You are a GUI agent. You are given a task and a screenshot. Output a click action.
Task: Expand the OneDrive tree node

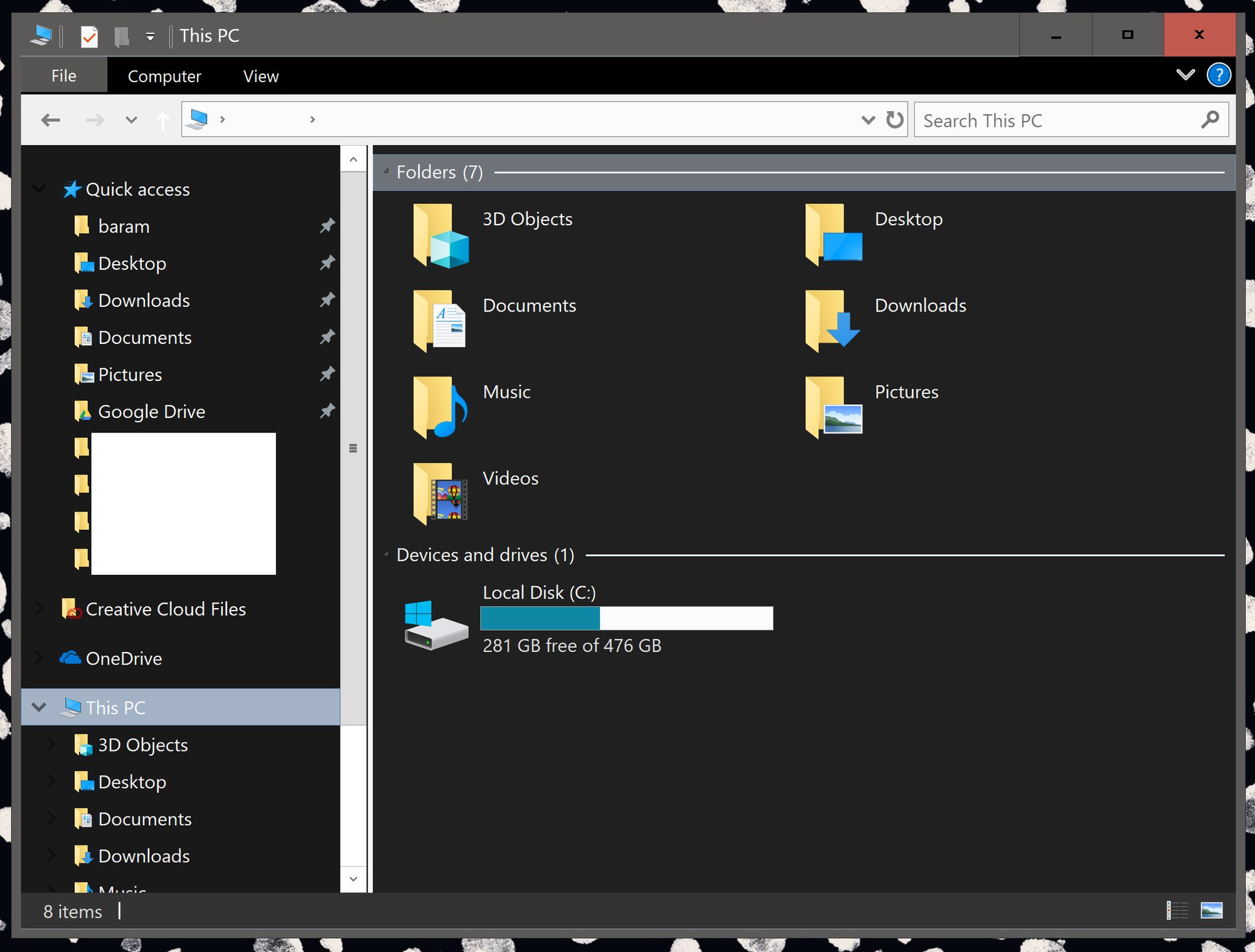tap(39, 658)
